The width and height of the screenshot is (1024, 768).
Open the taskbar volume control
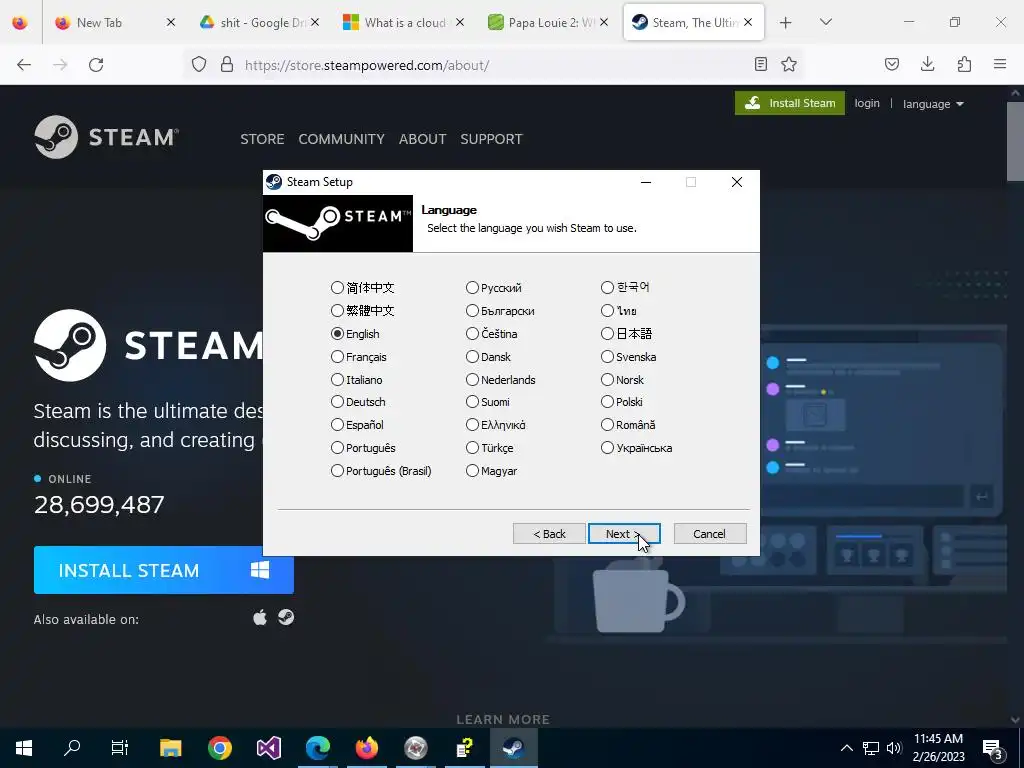[894, 748]
